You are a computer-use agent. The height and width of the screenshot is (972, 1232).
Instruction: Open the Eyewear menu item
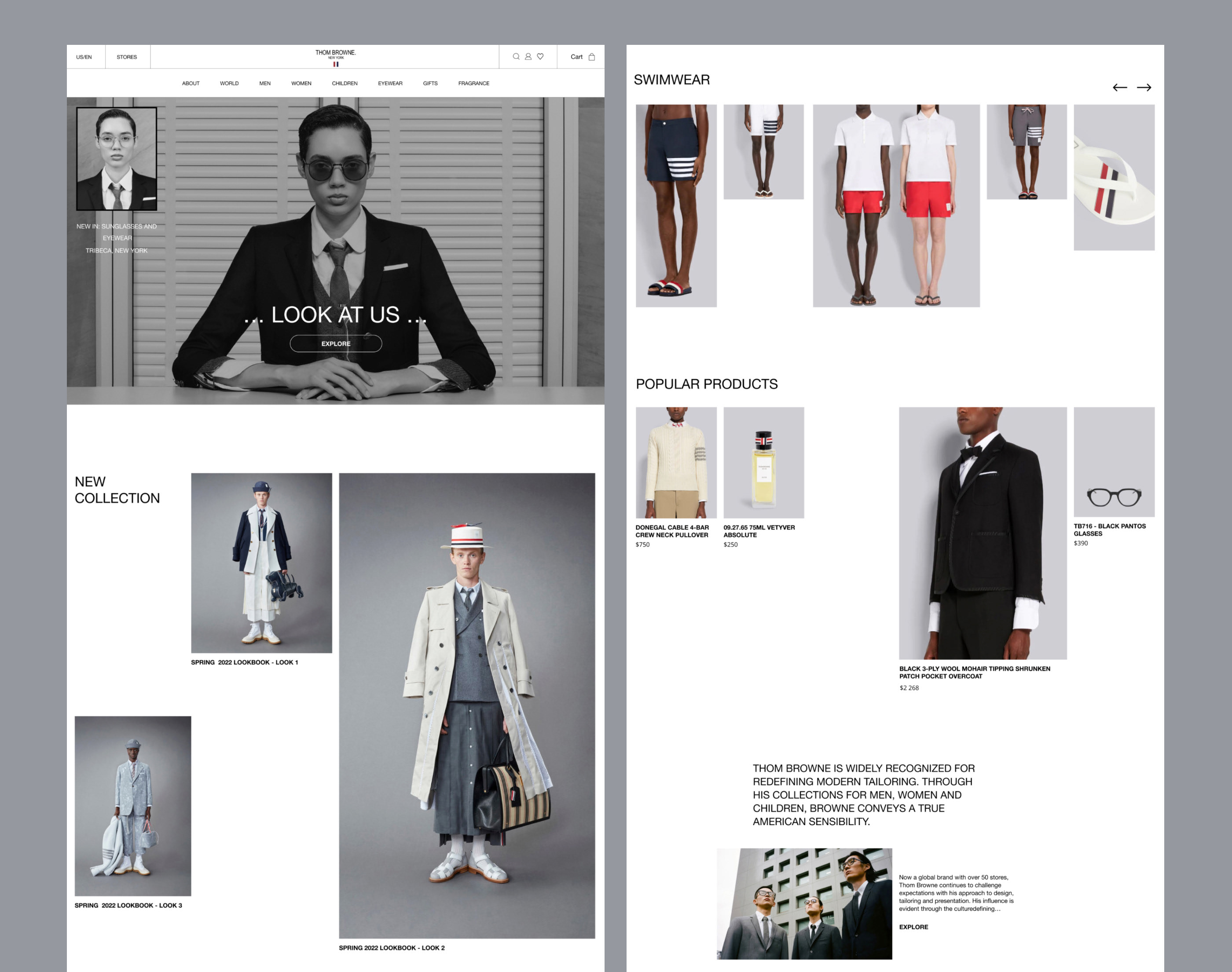point(390,83)
